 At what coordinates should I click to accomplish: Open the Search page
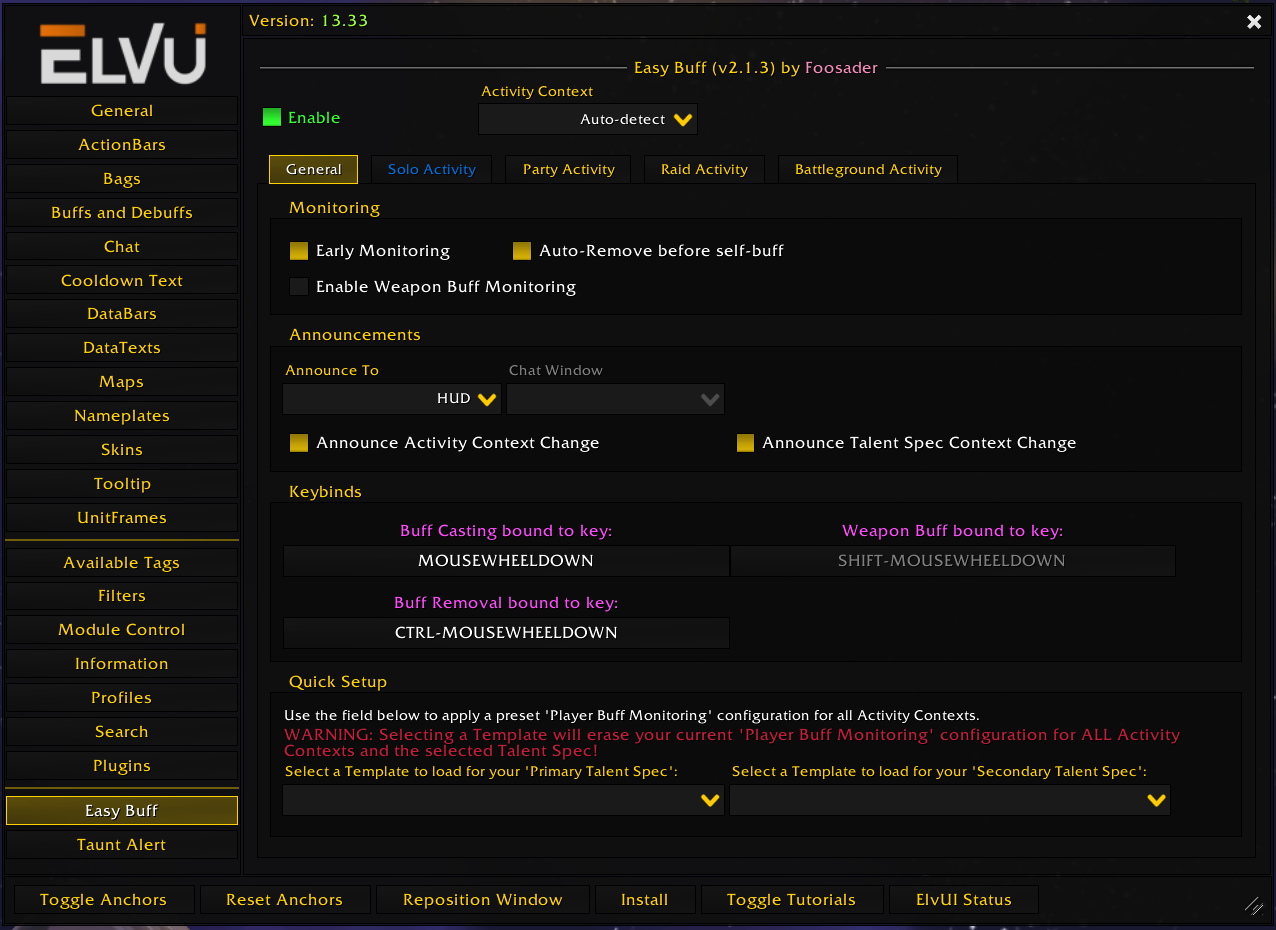tap(122, 732)
